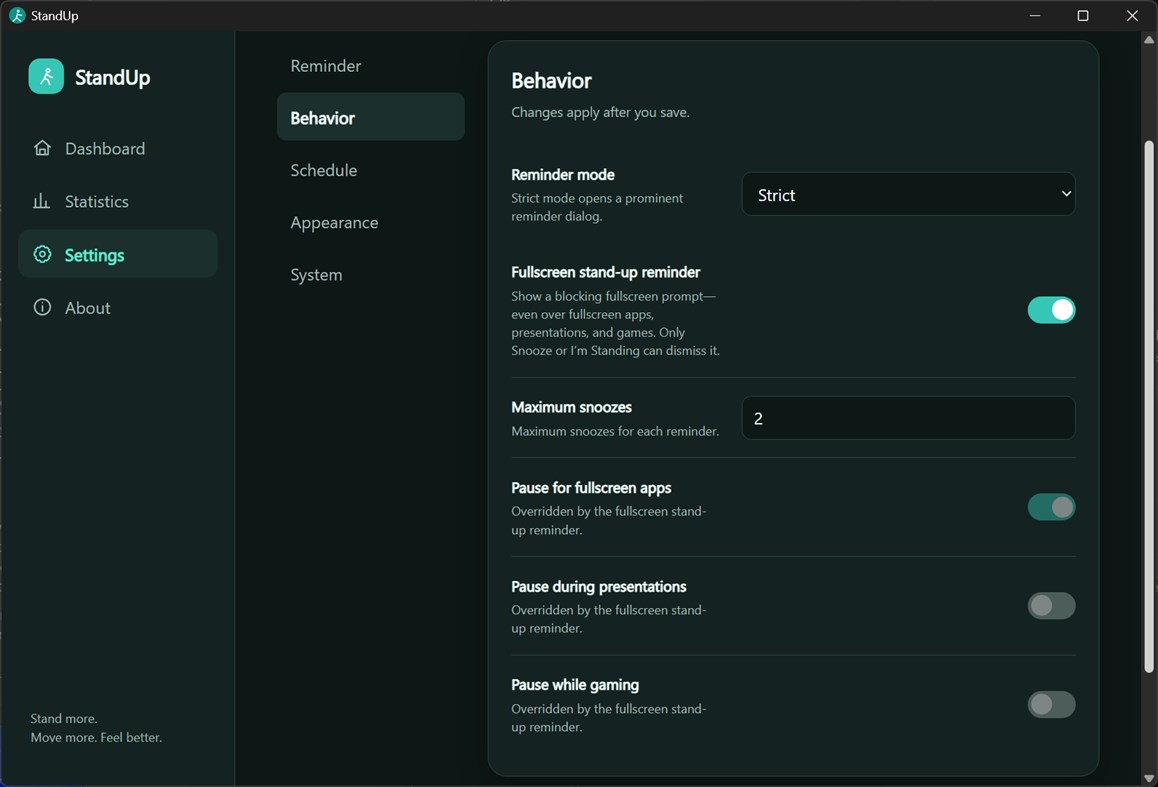This screenshot has height=787, width=1158.
Task: Enable Pause during presentations toggle
Action: tap(1051, 606)
